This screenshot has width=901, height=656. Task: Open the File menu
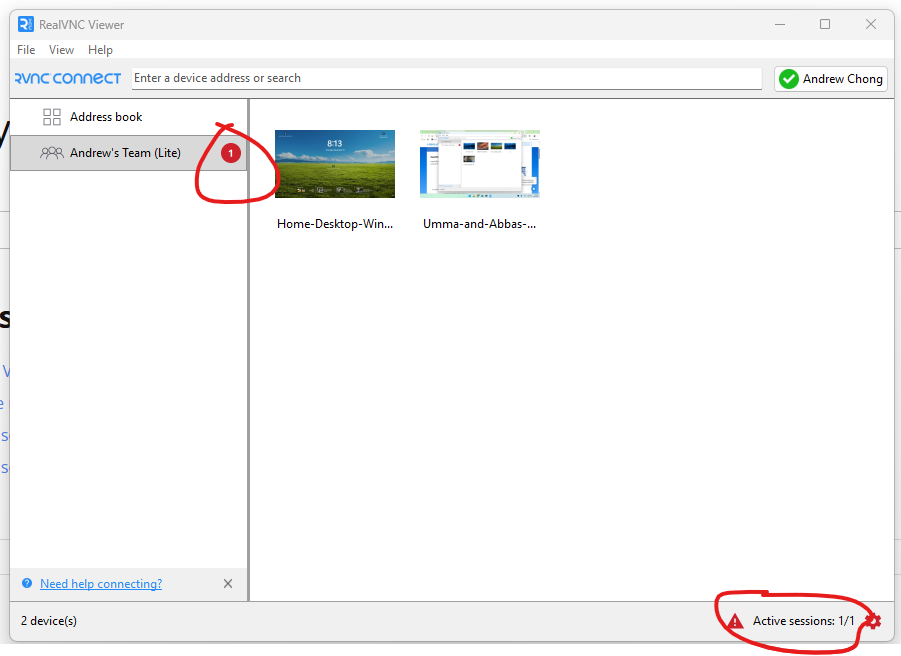26,50
